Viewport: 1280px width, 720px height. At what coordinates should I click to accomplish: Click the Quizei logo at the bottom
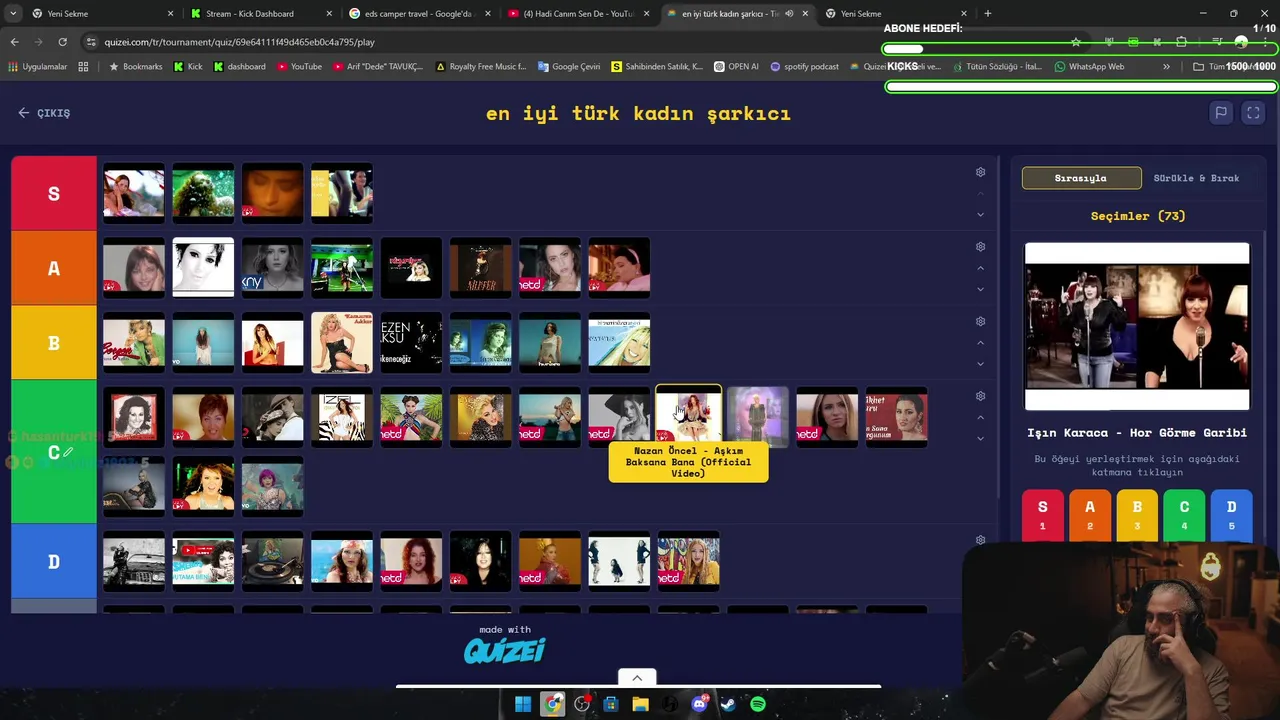pyautogui.click(x=505, y=651)
